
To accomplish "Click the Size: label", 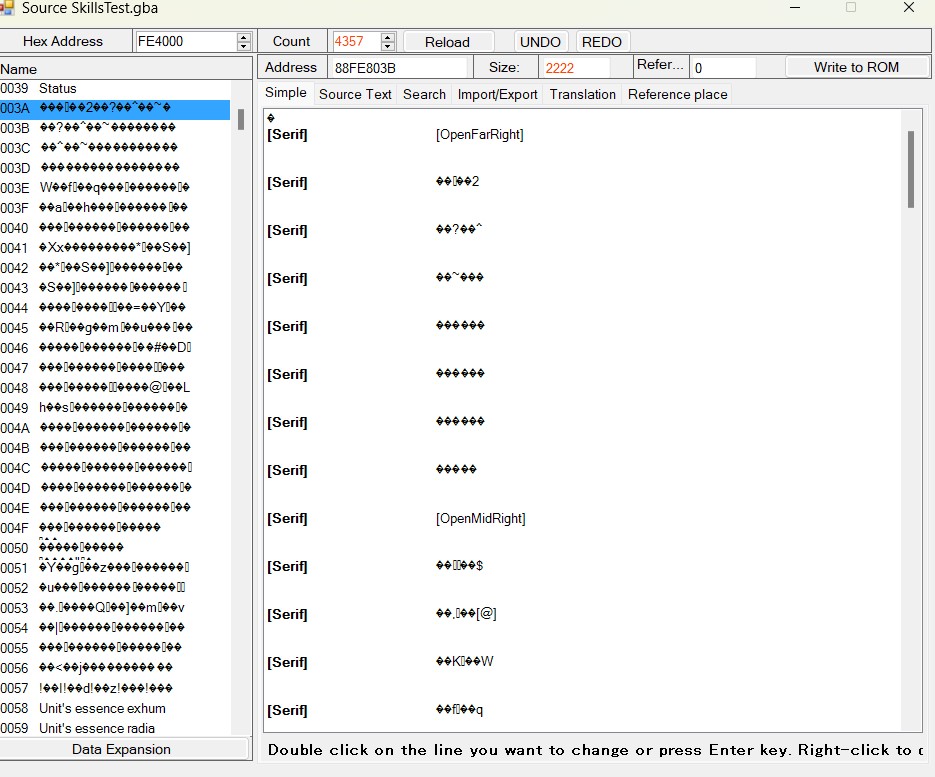I will (504, 67).
